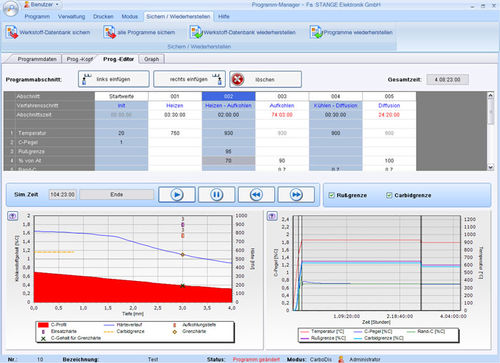Viewport: 500px width, 363px height.
Task: Start simulation with the play button
Action: (x=177, y=194)
